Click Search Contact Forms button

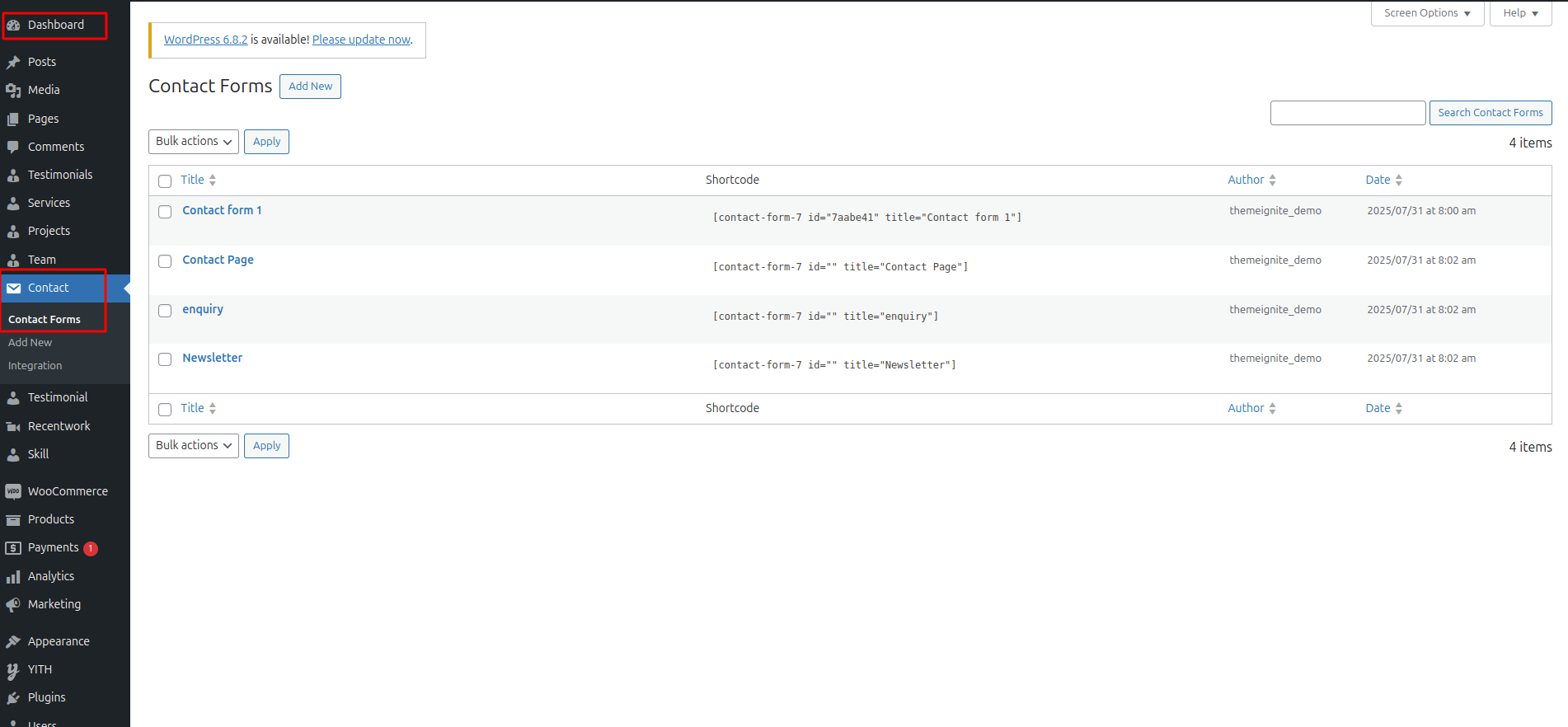tap(1491, 113)
